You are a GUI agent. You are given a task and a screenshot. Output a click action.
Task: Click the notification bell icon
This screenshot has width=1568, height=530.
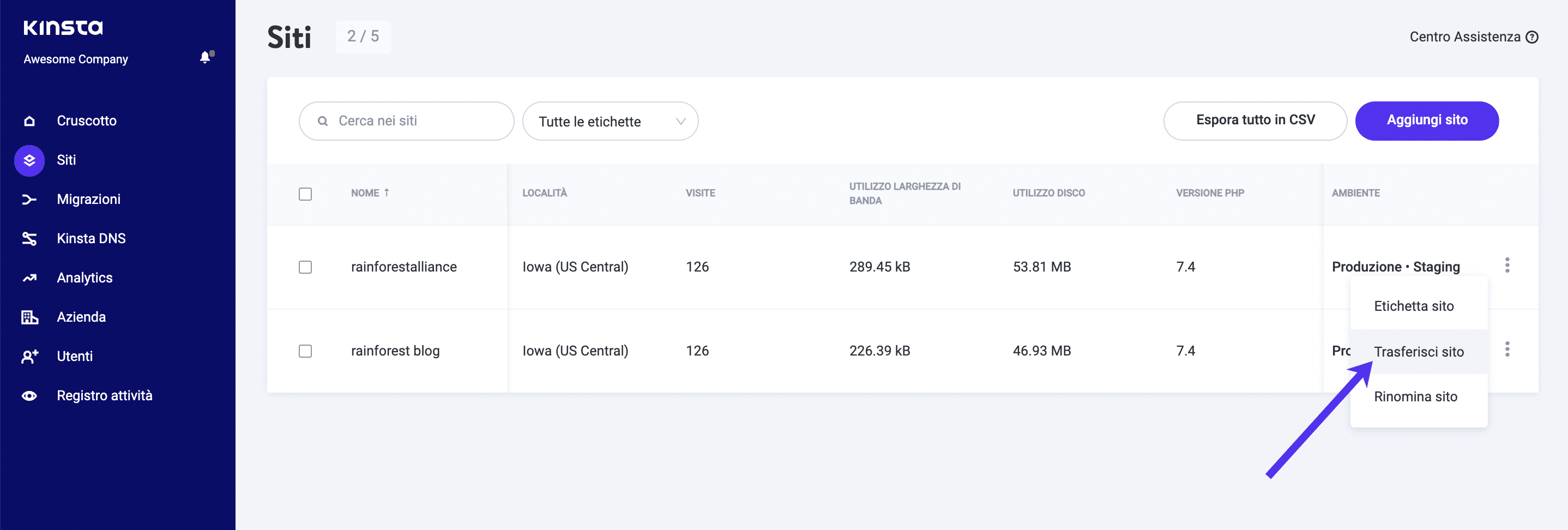206,58
